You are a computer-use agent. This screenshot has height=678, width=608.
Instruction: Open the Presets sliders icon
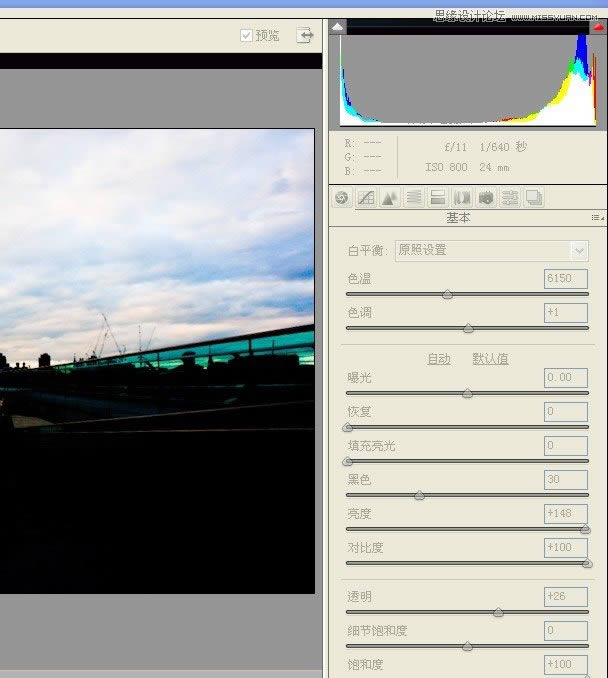[510, 198]
